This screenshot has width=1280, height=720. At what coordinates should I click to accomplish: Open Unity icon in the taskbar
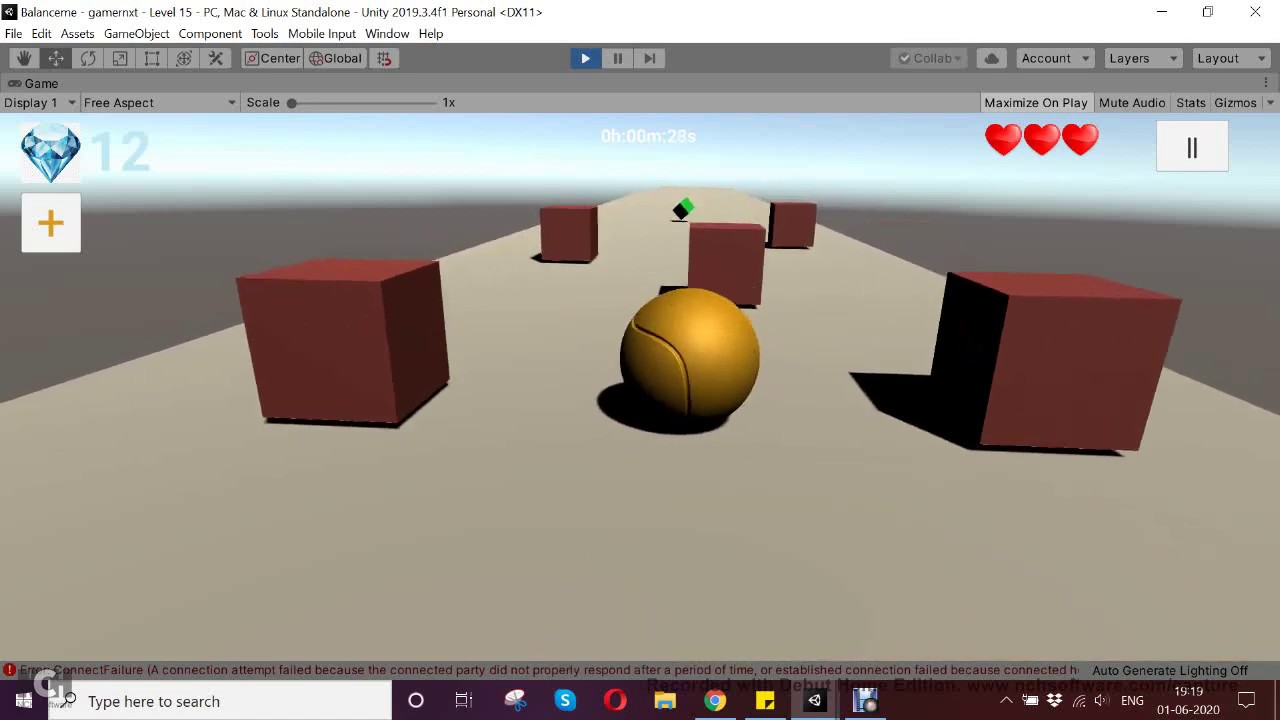(x=815, y=701)
